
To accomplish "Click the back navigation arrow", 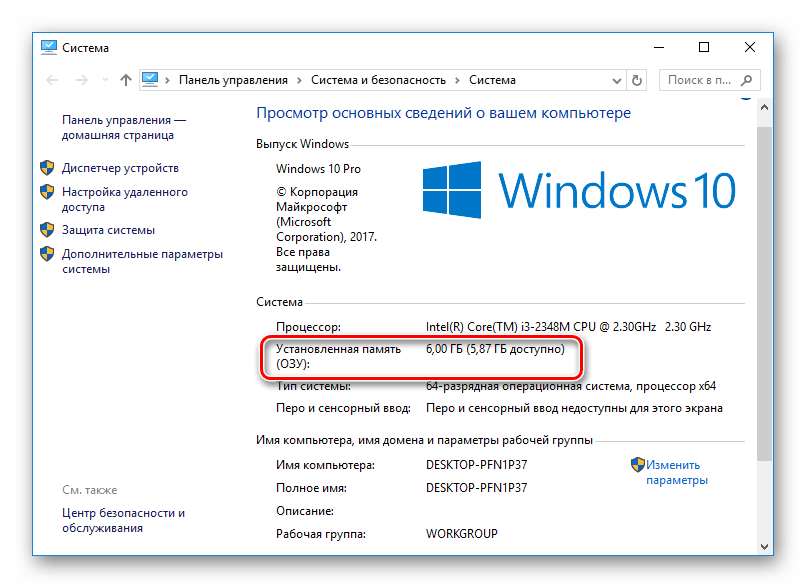I will point(52,80).
